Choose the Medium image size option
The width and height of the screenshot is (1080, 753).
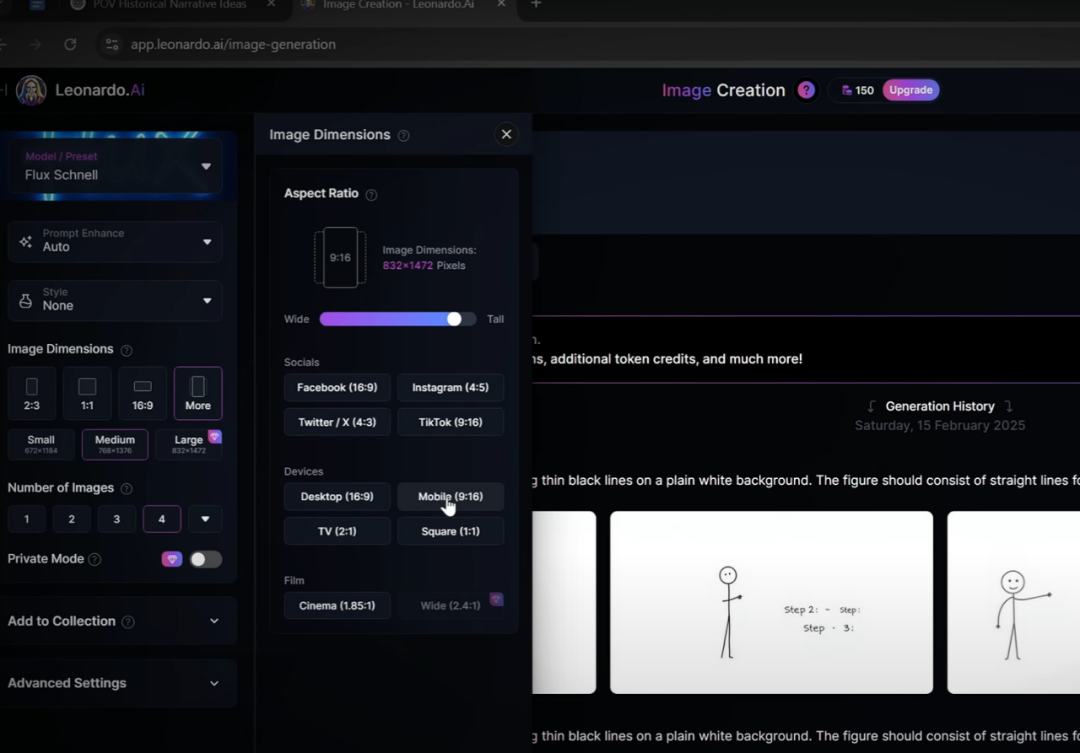coord(114,444)
